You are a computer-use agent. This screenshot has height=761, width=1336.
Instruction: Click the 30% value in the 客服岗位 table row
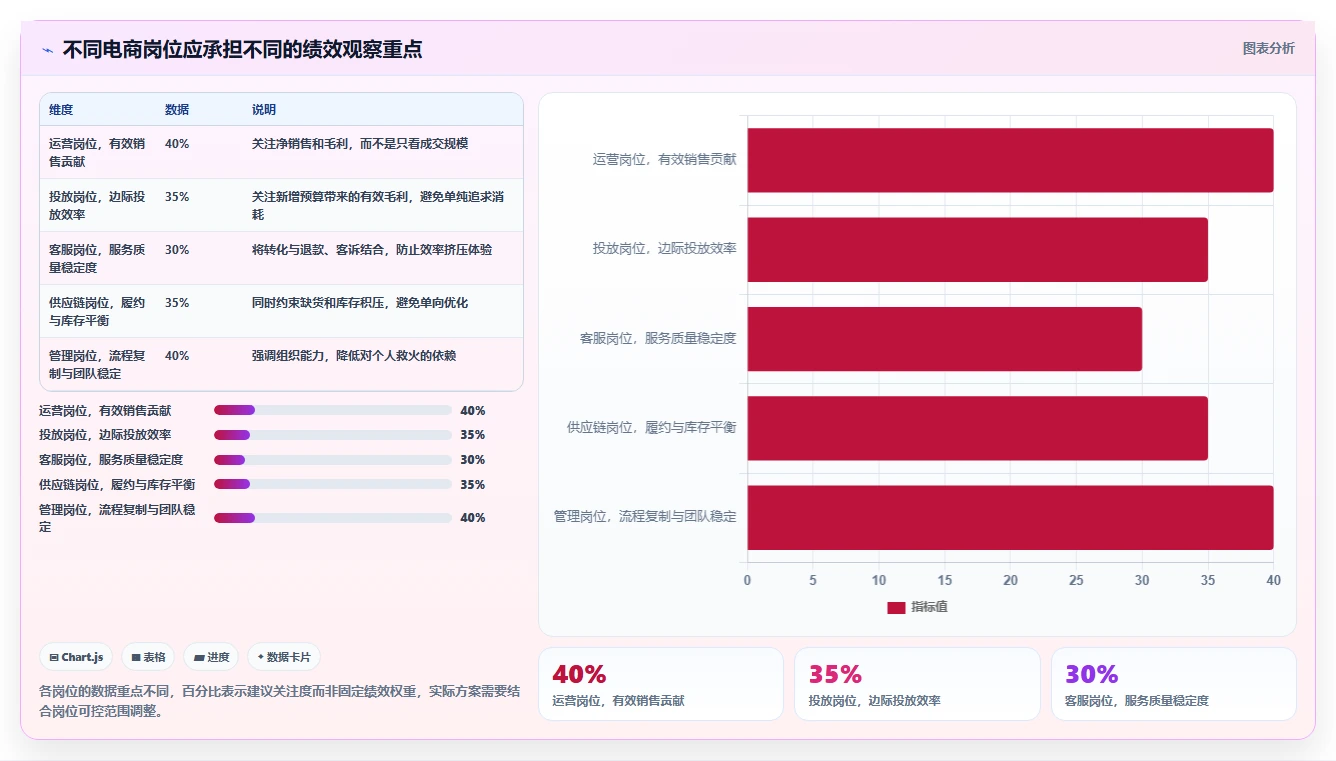[177, 250]
